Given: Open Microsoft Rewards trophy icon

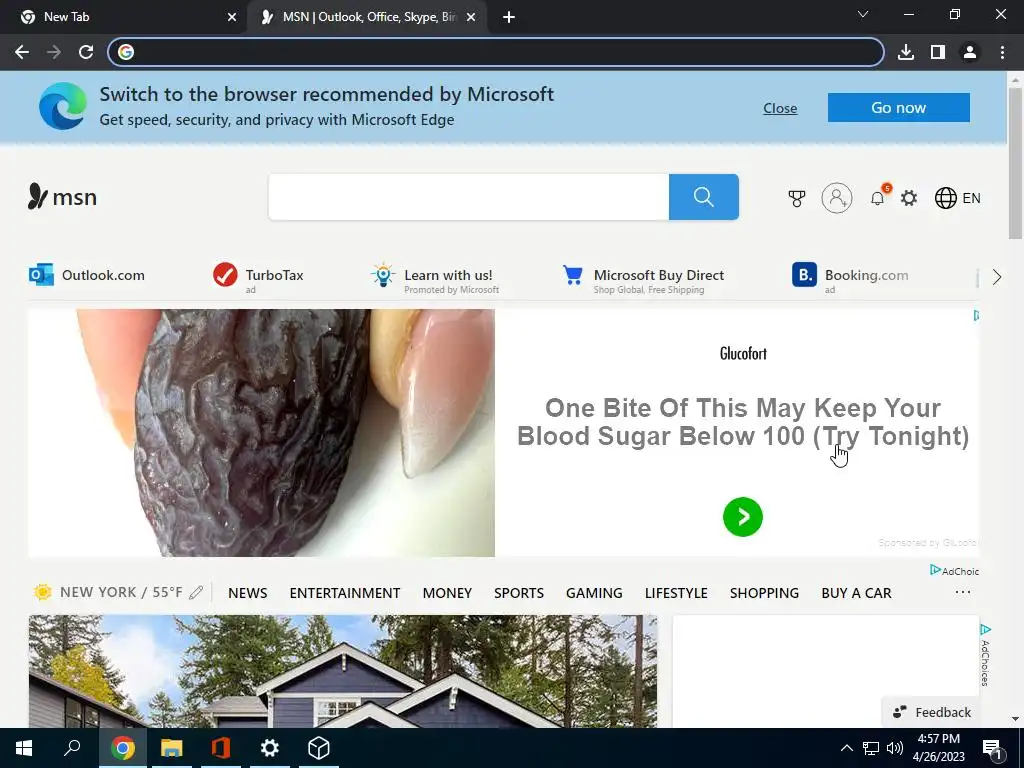Looking at the screenshot, I should tap(797, 198).
